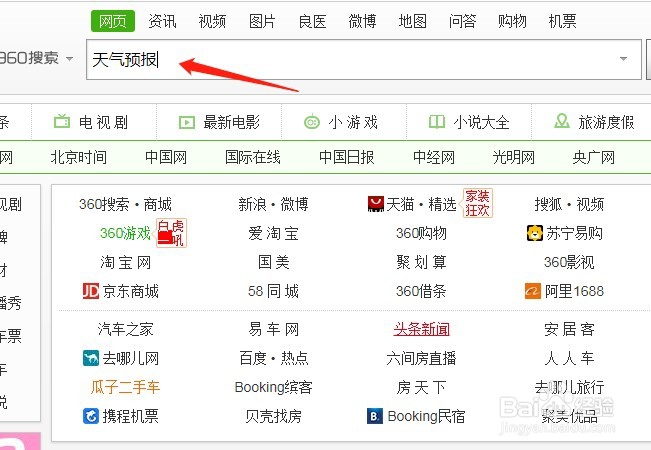Open the 中国网 link
The image size is (651, 450).
(x=166, y=157)
